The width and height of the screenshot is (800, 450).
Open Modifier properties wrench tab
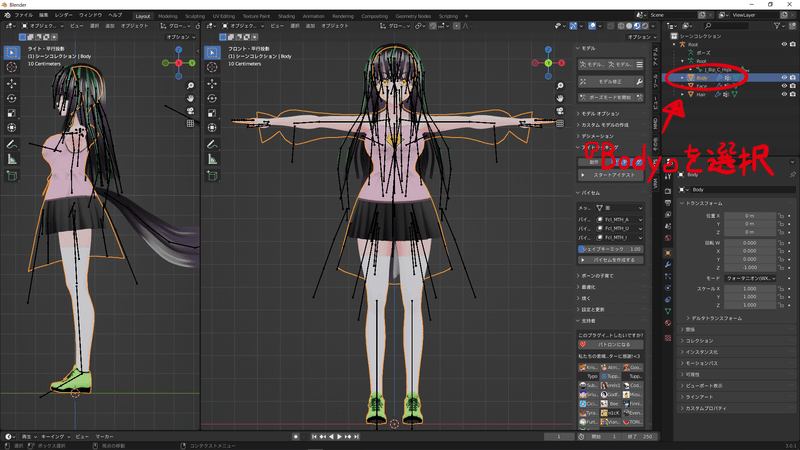click(668, 265)
